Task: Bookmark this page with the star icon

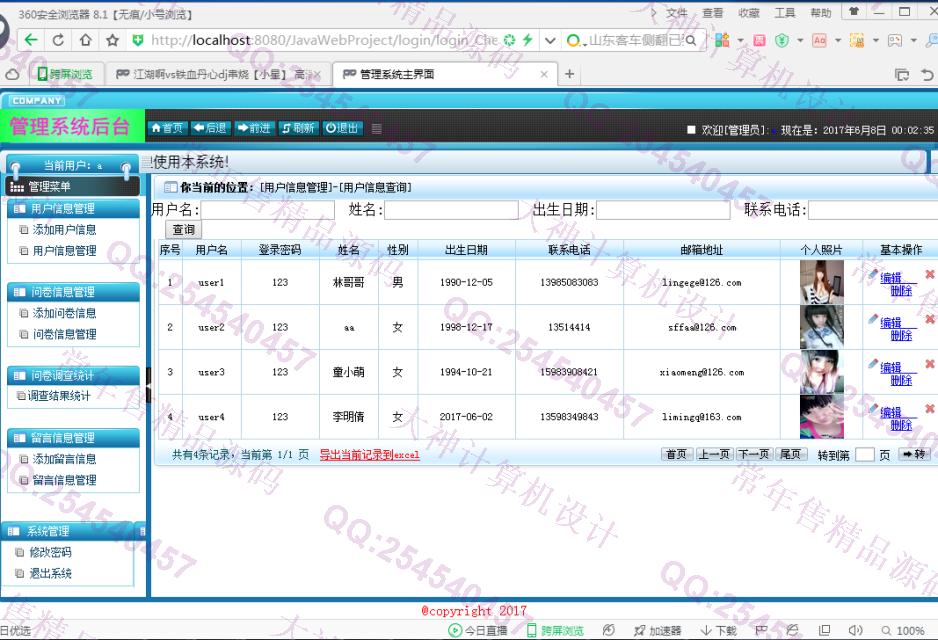Action: pos(112,40)
